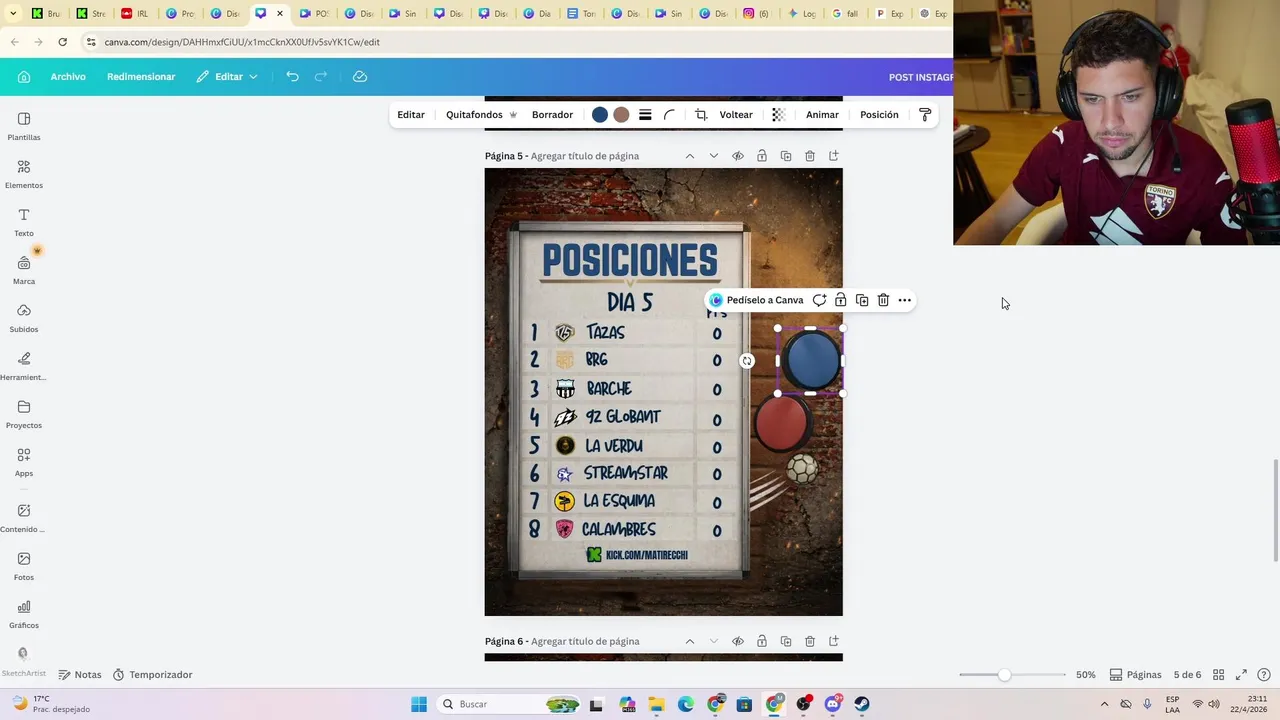The image size is (1280, 720).
Task: Select the Borrador eraser tool
Action: [552, 115]
